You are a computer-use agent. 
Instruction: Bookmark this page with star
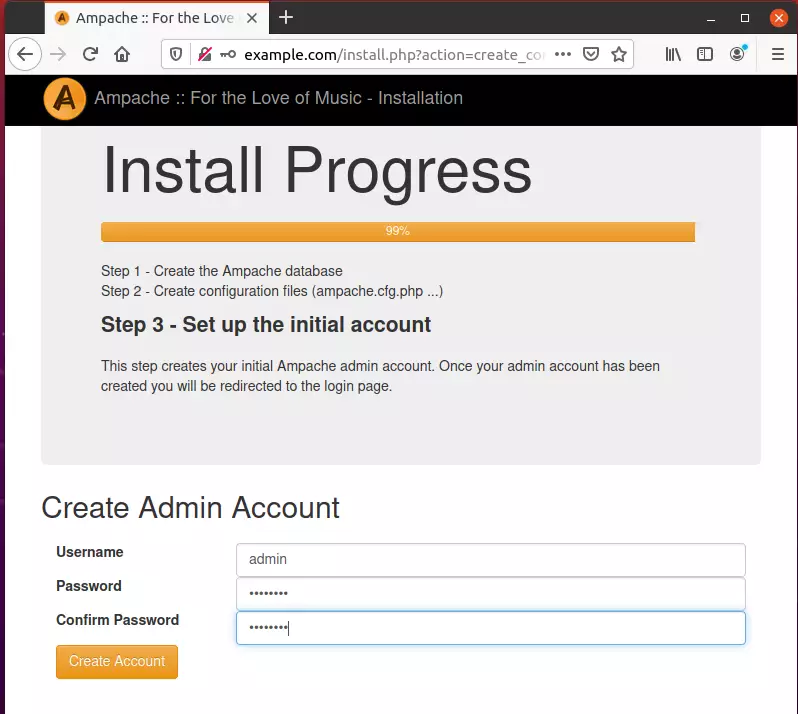coord(619,54)
